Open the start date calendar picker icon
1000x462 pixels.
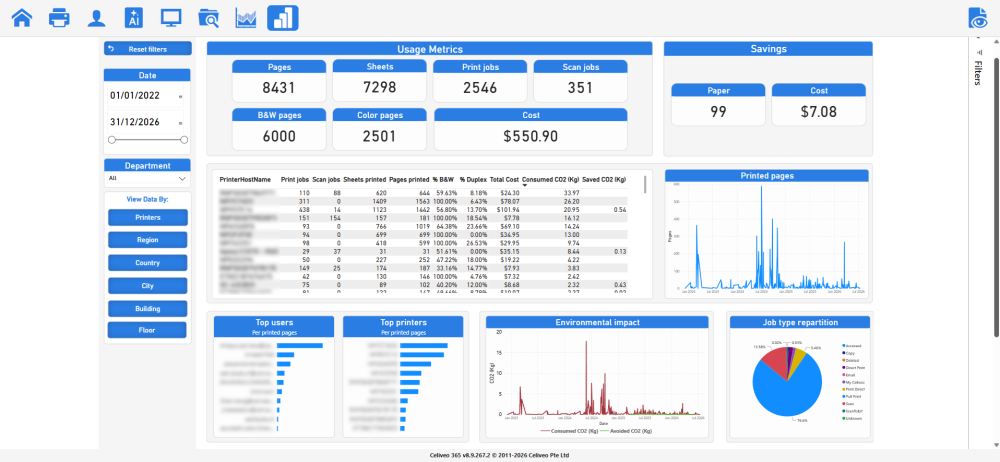click(x=180, y=96)
